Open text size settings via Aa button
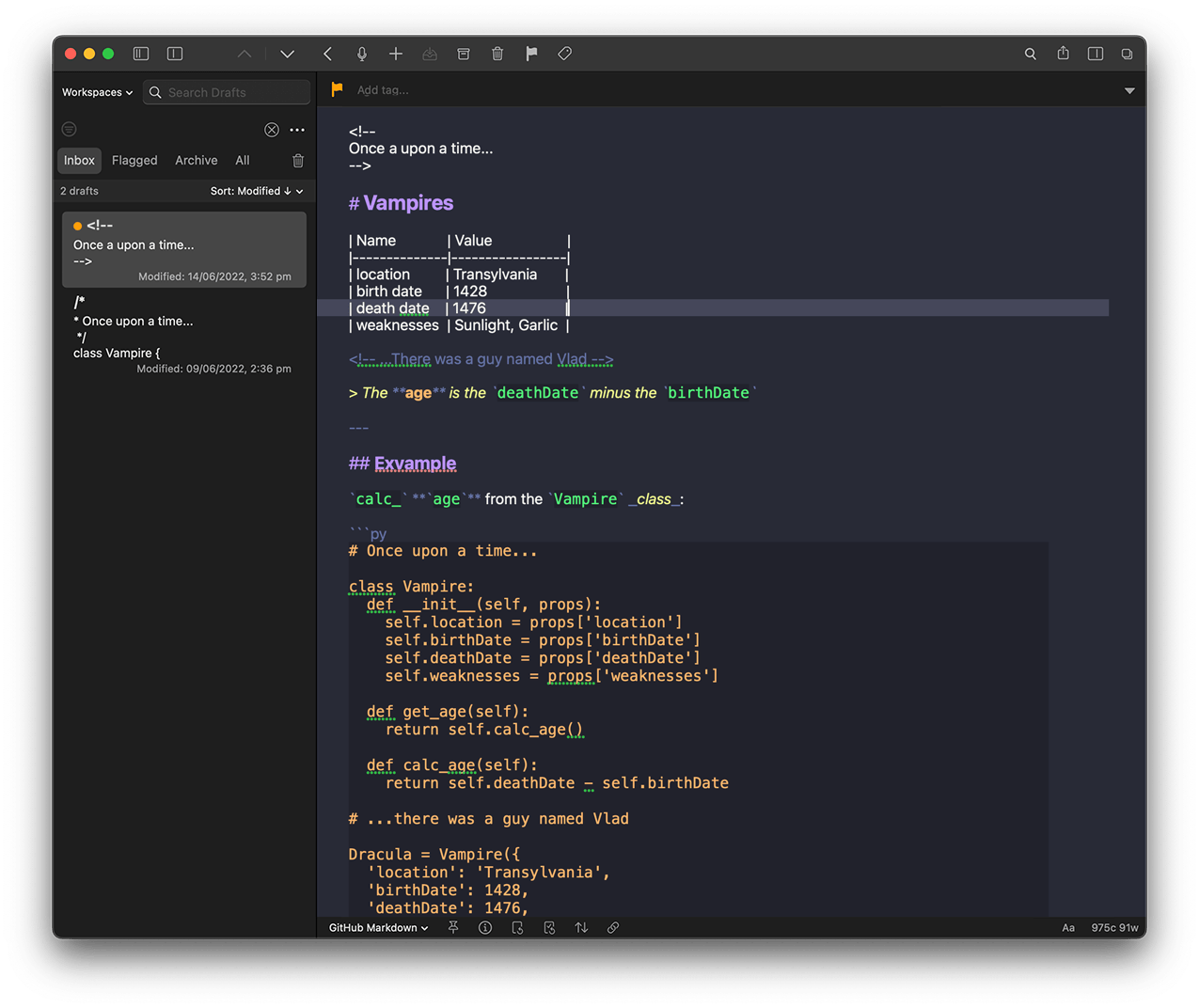Viewport: 1199px width, 1008px height. (x=1068, y=927)
